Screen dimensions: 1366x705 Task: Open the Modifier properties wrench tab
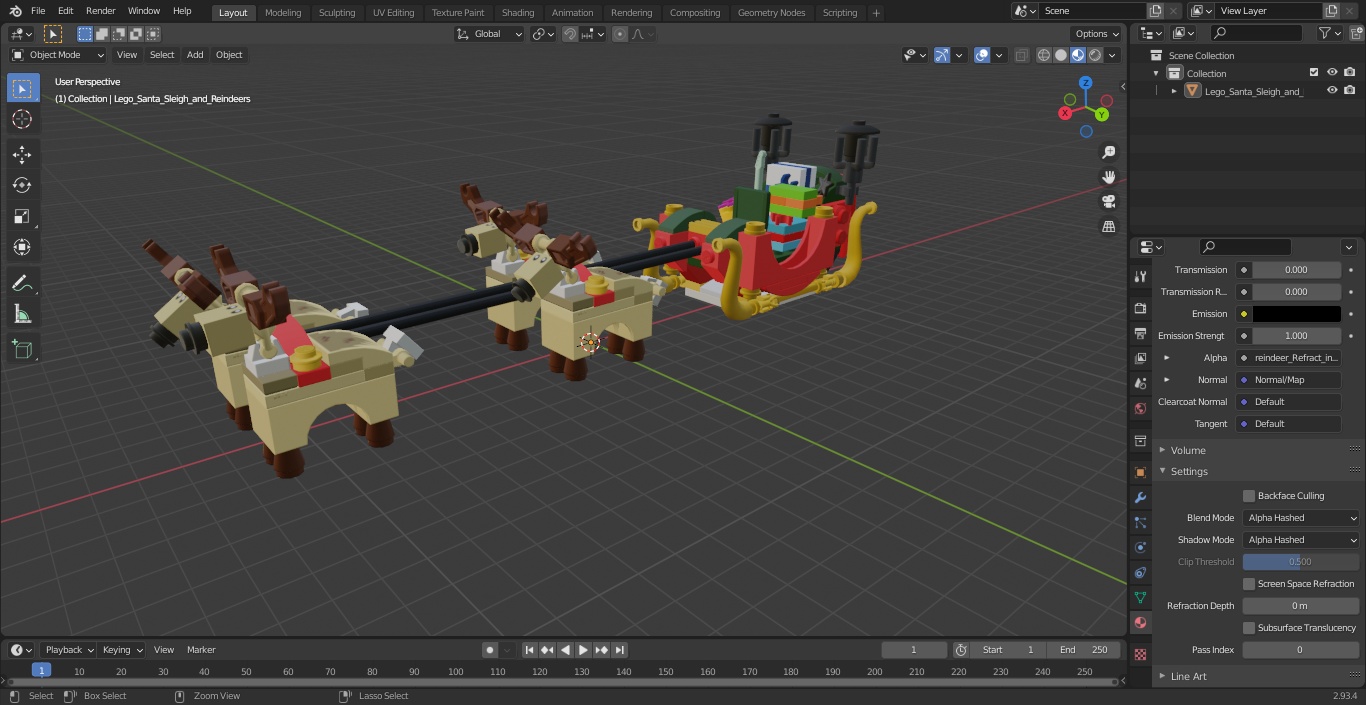coord(1140,497)
